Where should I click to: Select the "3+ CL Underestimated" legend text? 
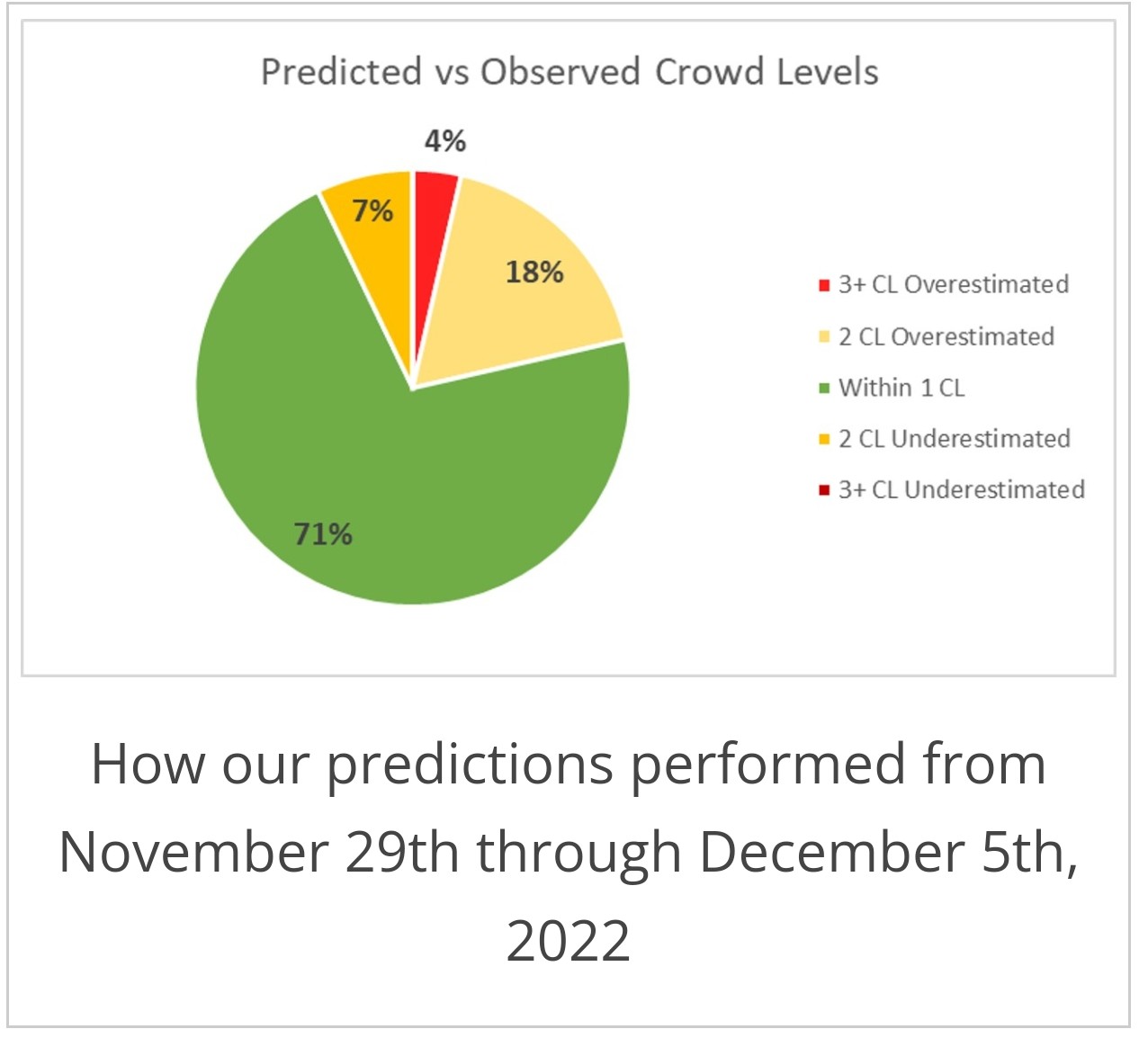coord(961,490)
